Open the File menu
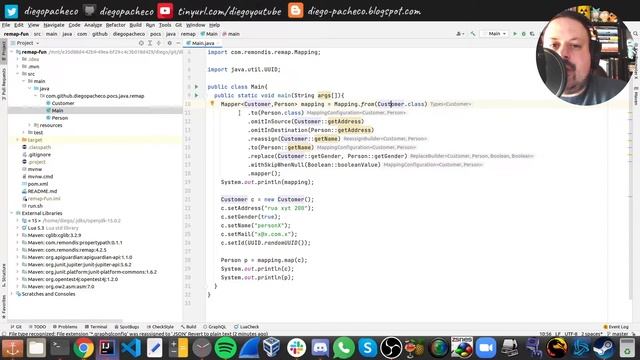 [x=6, y=25]
